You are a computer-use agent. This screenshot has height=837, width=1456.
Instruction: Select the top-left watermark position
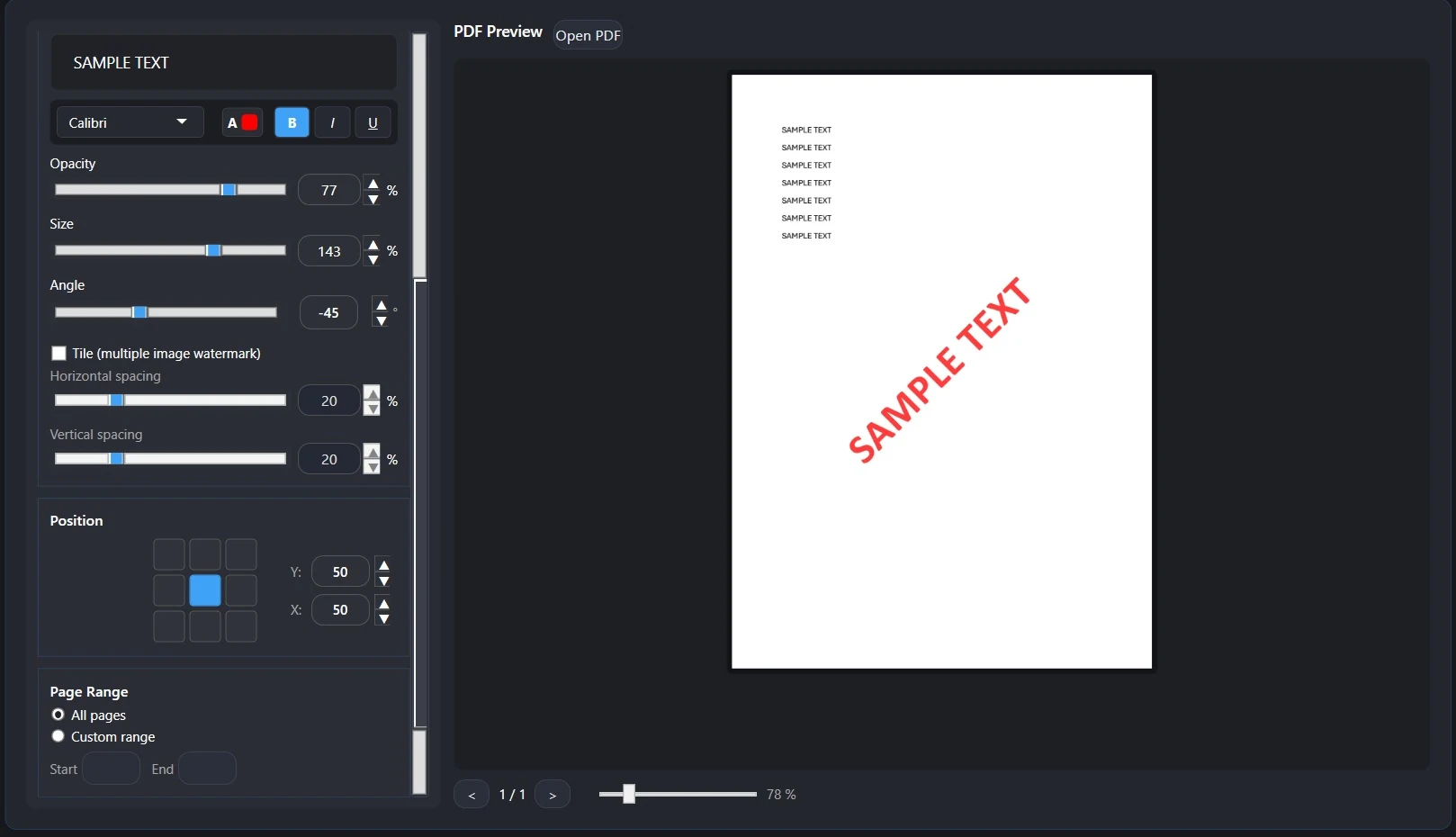pos(169,553)
